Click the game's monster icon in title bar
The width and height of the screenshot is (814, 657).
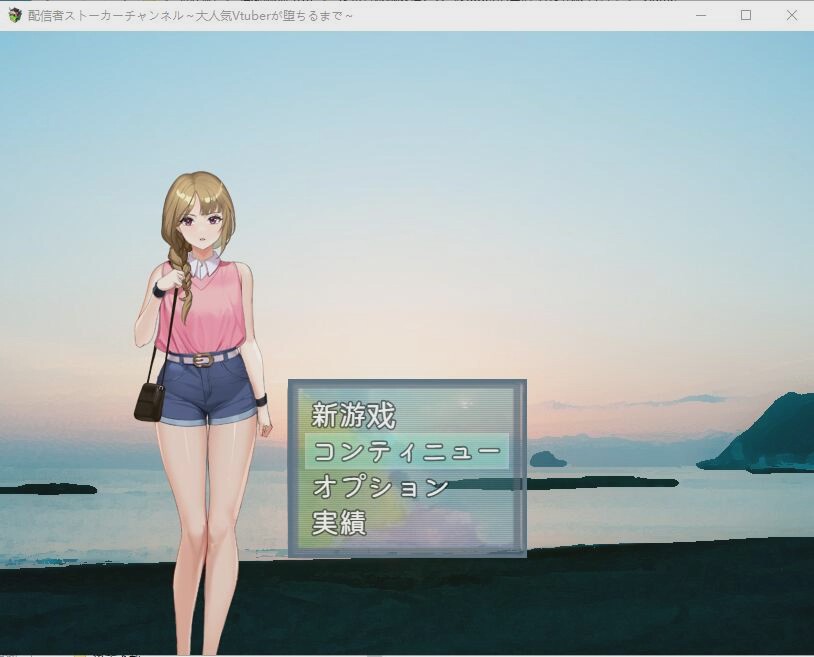pyautogui.click(x=13, y=15)
